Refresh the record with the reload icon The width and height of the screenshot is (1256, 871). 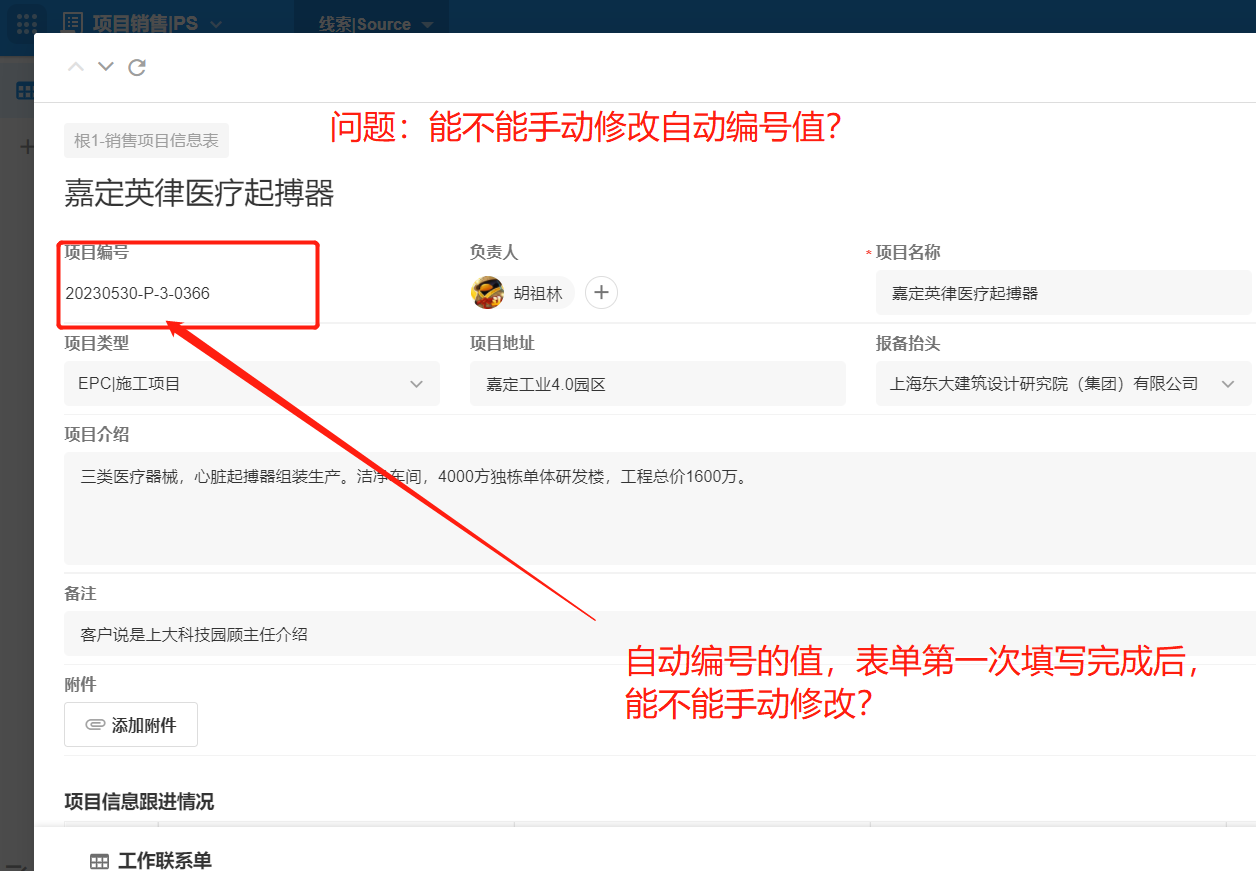[x=137, y=67]
